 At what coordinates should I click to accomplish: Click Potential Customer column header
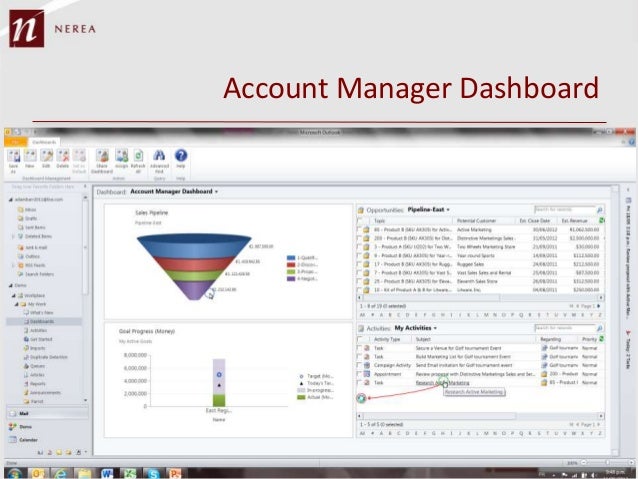click(476, 221)
